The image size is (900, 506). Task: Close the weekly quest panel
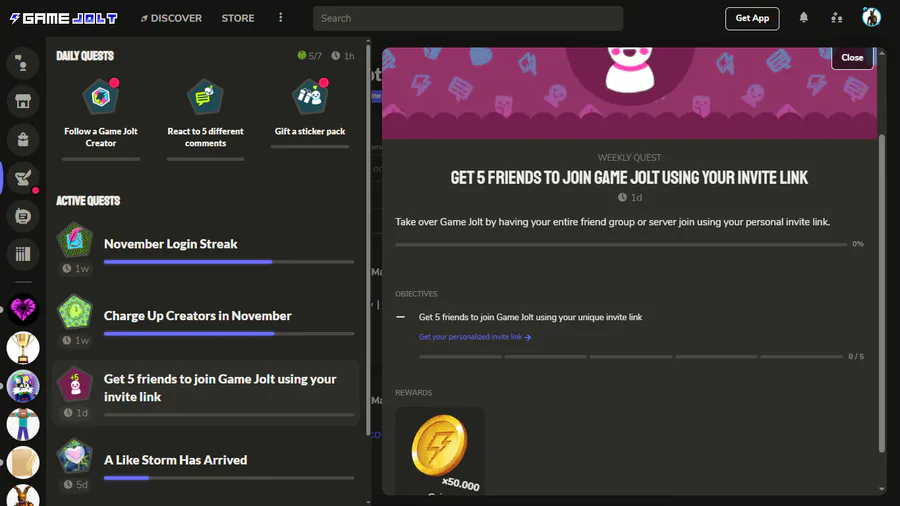852,57
